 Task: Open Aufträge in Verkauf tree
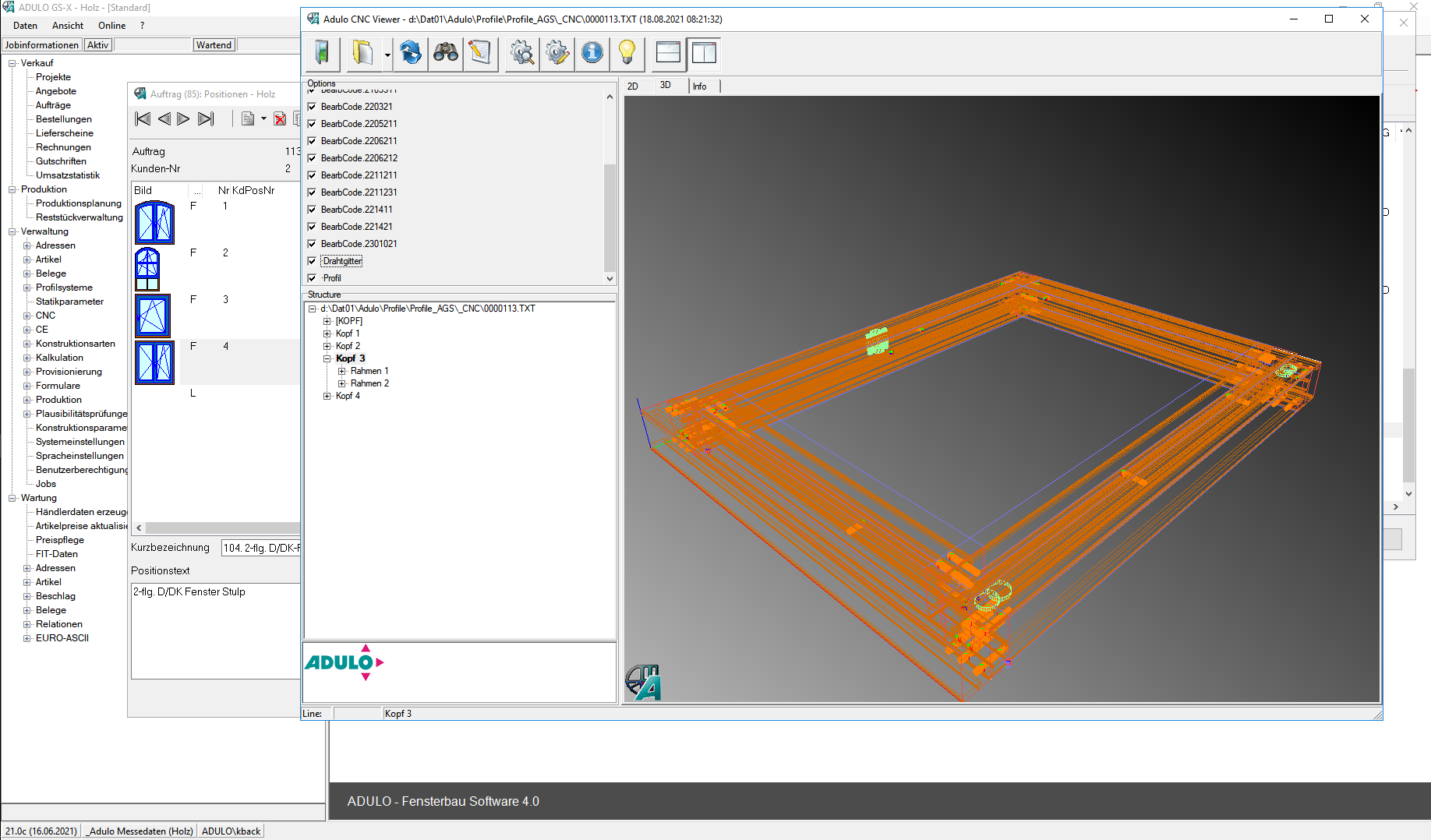53,105
